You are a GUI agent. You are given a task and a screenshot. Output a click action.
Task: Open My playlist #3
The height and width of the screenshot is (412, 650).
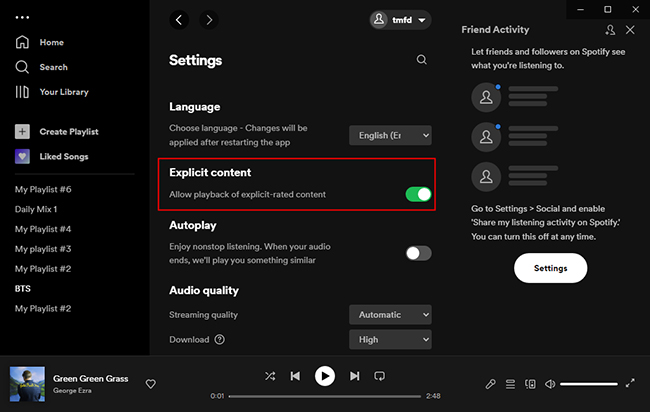click(43, 249)
